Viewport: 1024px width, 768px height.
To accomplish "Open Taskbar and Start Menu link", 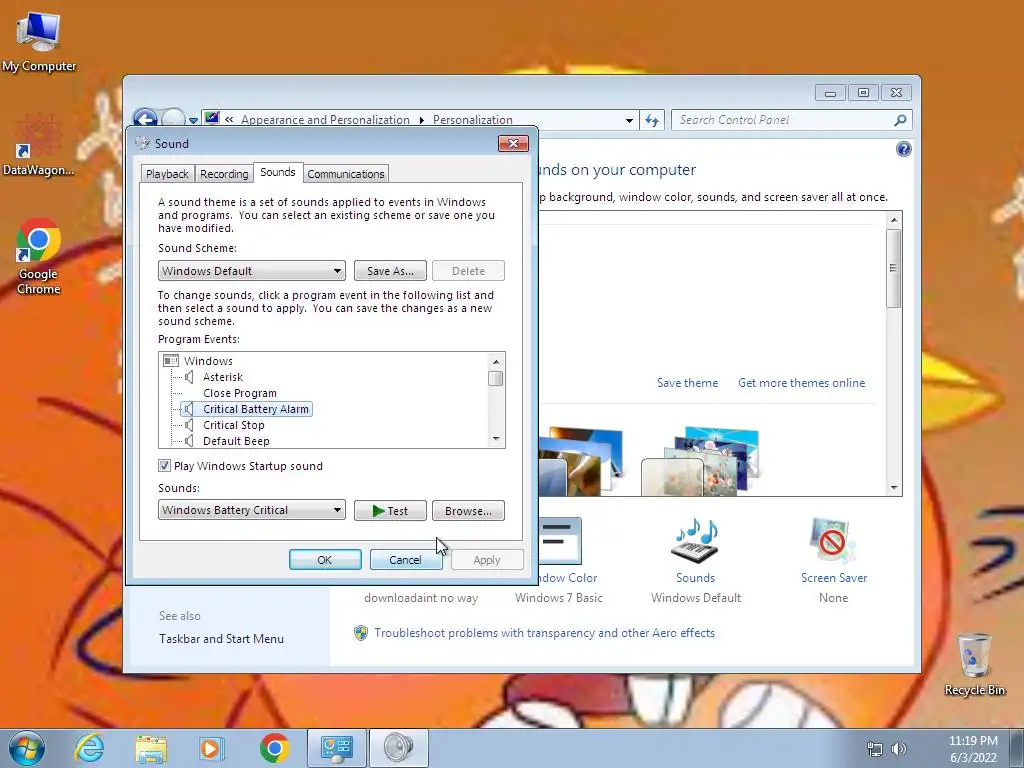I will (221, 639).
